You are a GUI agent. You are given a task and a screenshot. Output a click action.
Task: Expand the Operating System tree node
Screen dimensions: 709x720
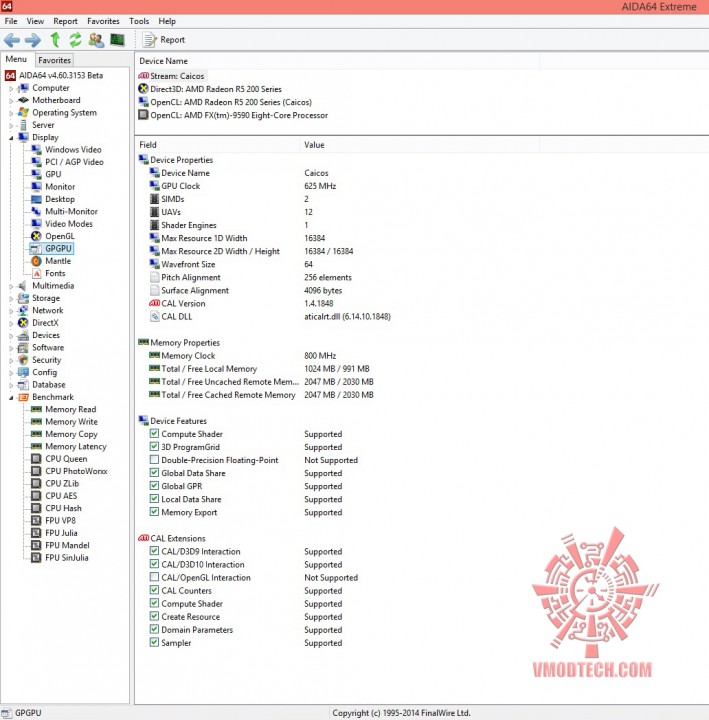coord(11,113)
